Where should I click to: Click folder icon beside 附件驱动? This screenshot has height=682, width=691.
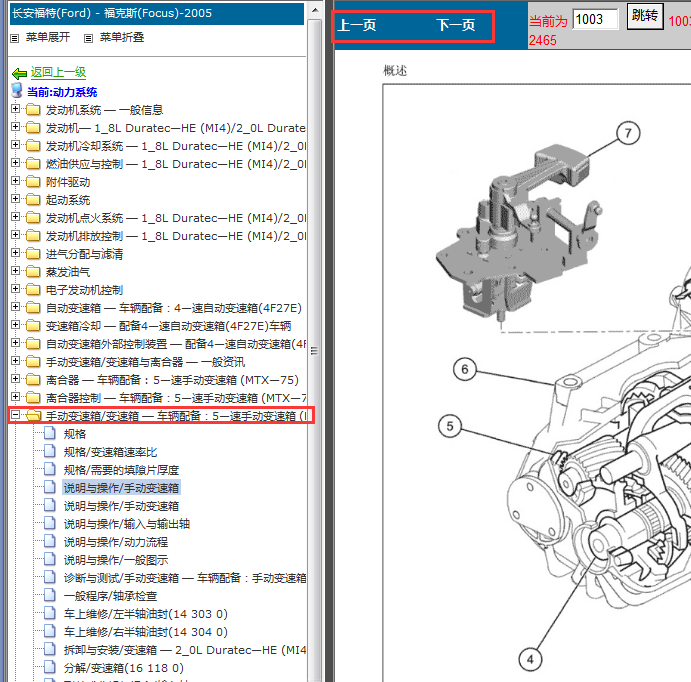(33, 182)
